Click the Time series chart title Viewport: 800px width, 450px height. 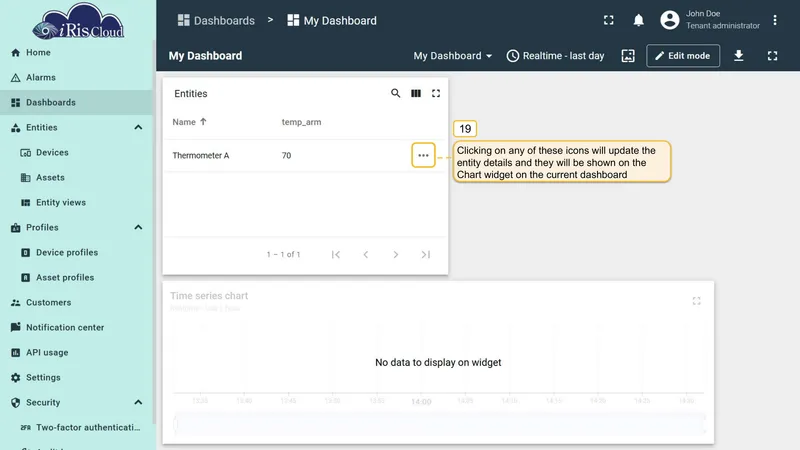(x=209, y=296)
